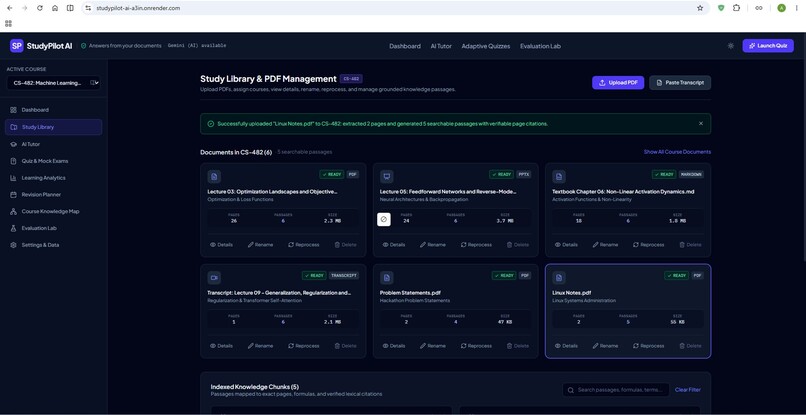Click the Textbook Chapter 06 file icon
Screen dimensions: 806x415
coord(559,176)
